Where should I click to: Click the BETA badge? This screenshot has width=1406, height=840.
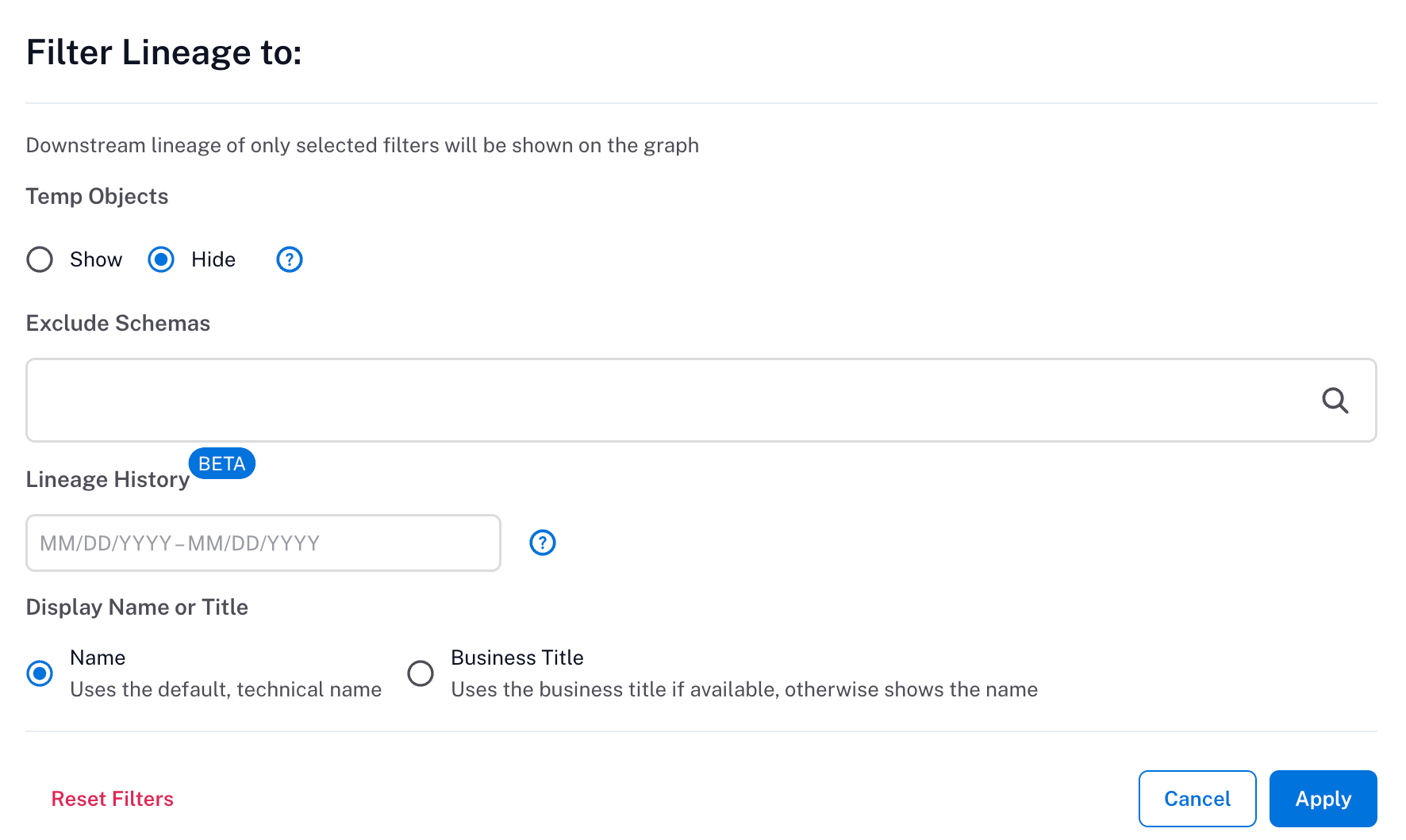(x=222, y=463)
